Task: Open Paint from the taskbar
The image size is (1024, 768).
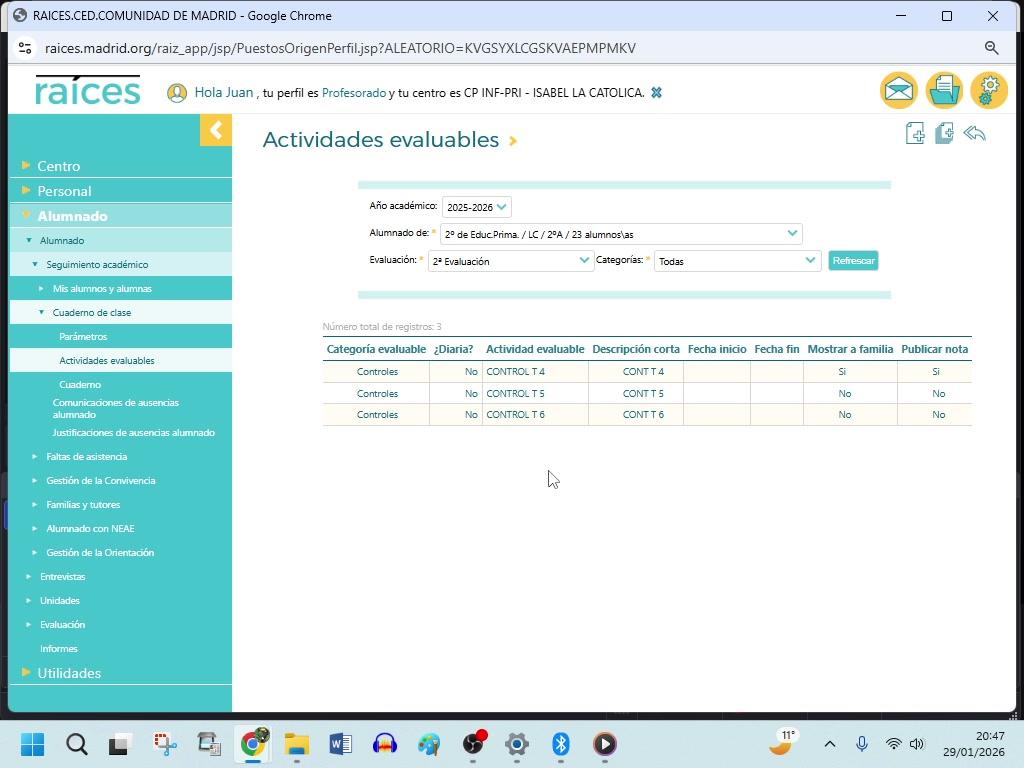Action: 428,744
